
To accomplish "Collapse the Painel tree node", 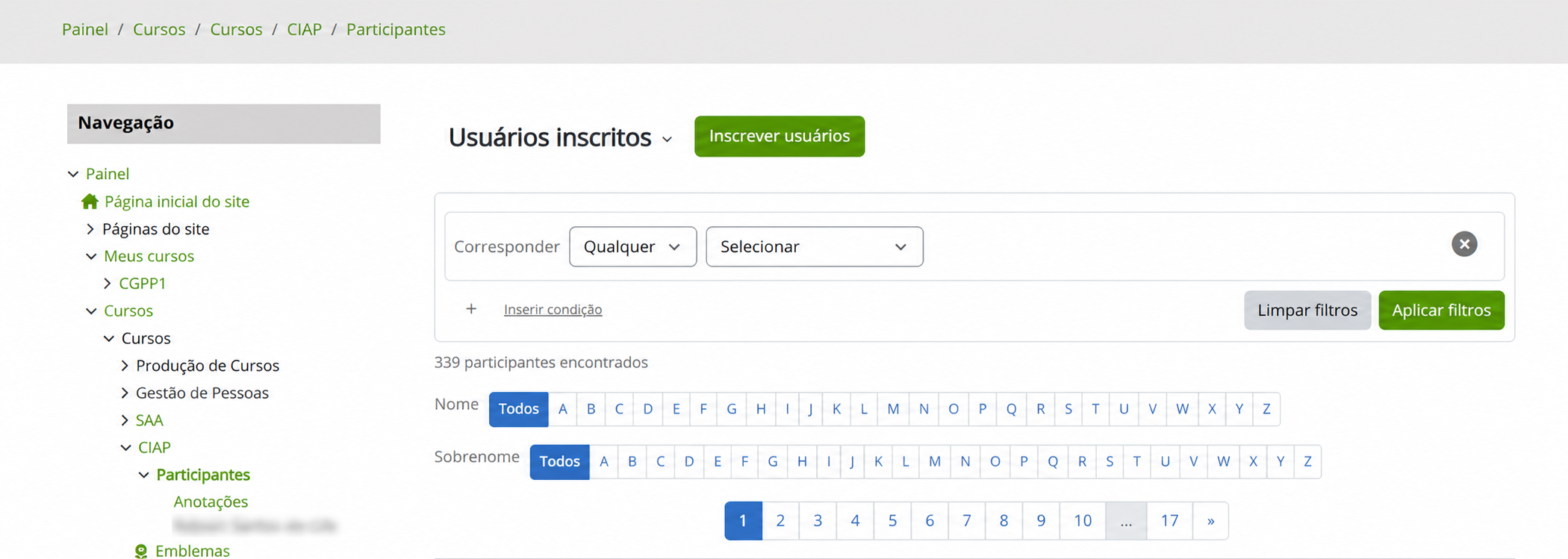I will pos(73,174).
